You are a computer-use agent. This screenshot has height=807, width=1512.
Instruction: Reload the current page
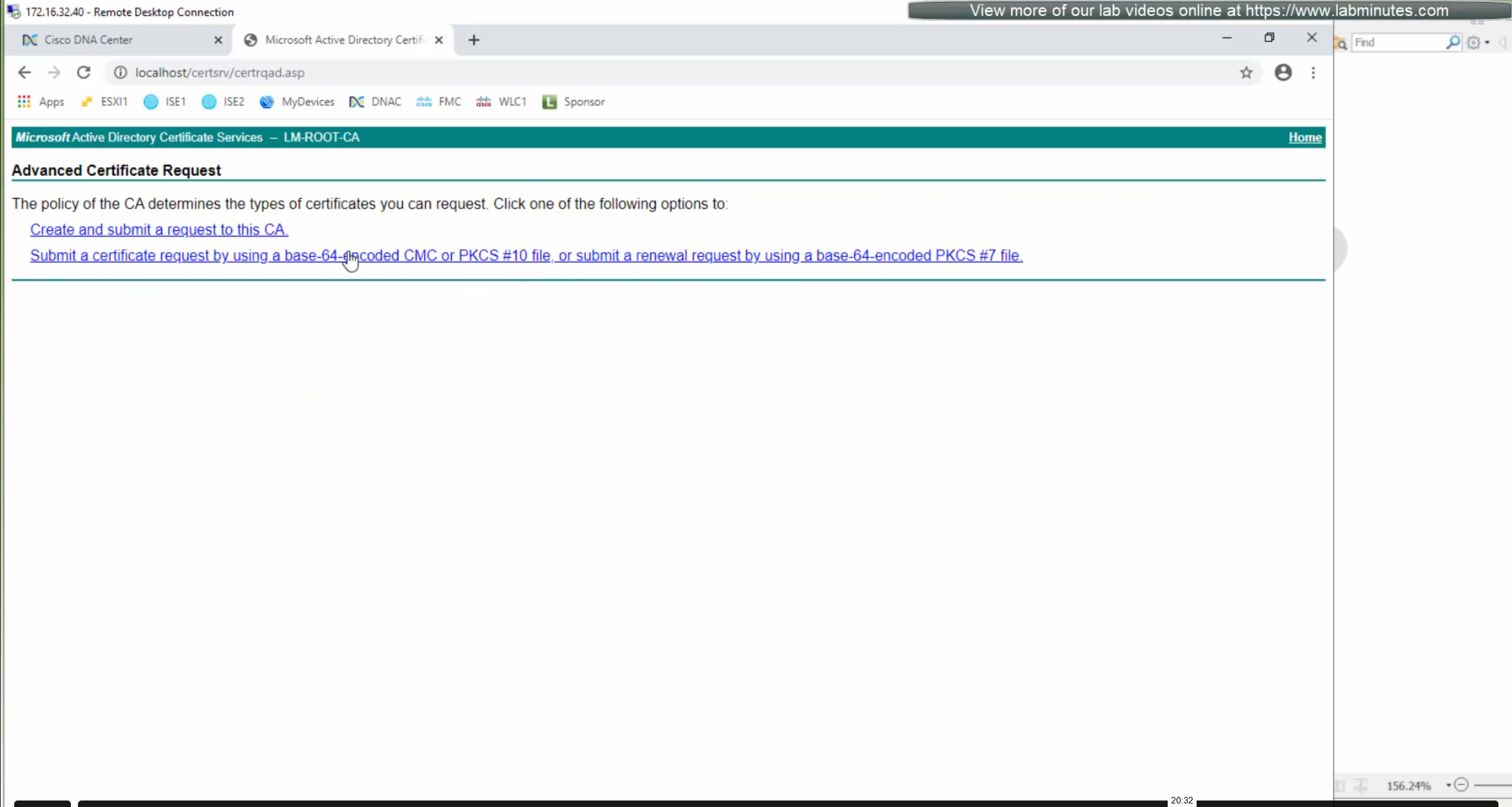(83, 72)
